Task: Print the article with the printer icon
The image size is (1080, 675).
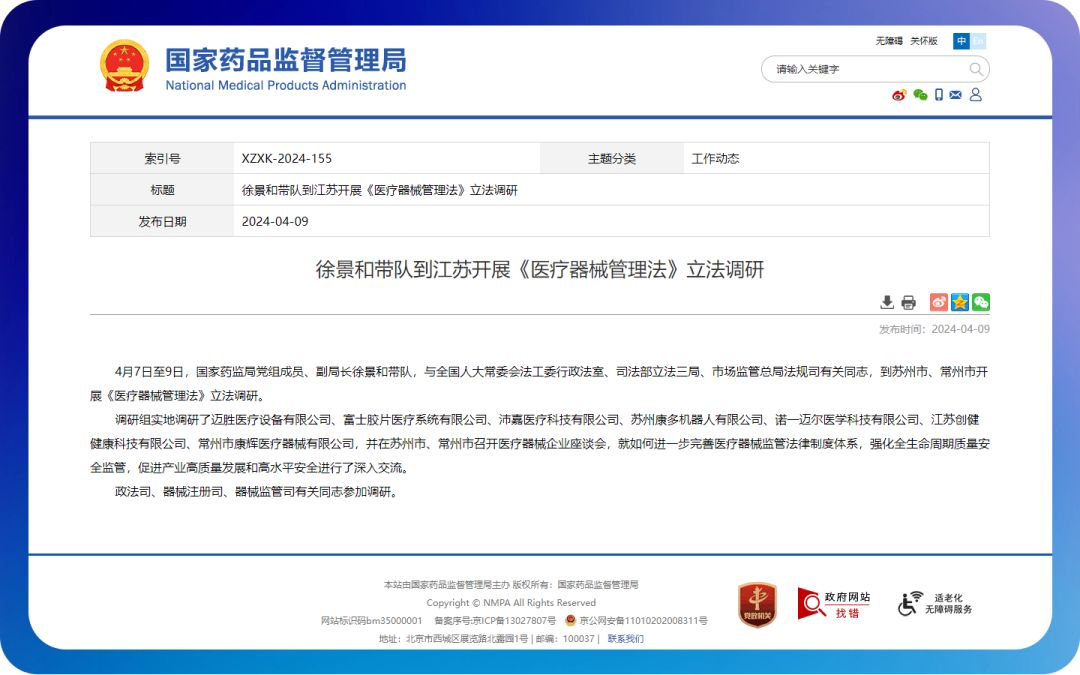Action: pyautogui.click(x=908, y=302)
